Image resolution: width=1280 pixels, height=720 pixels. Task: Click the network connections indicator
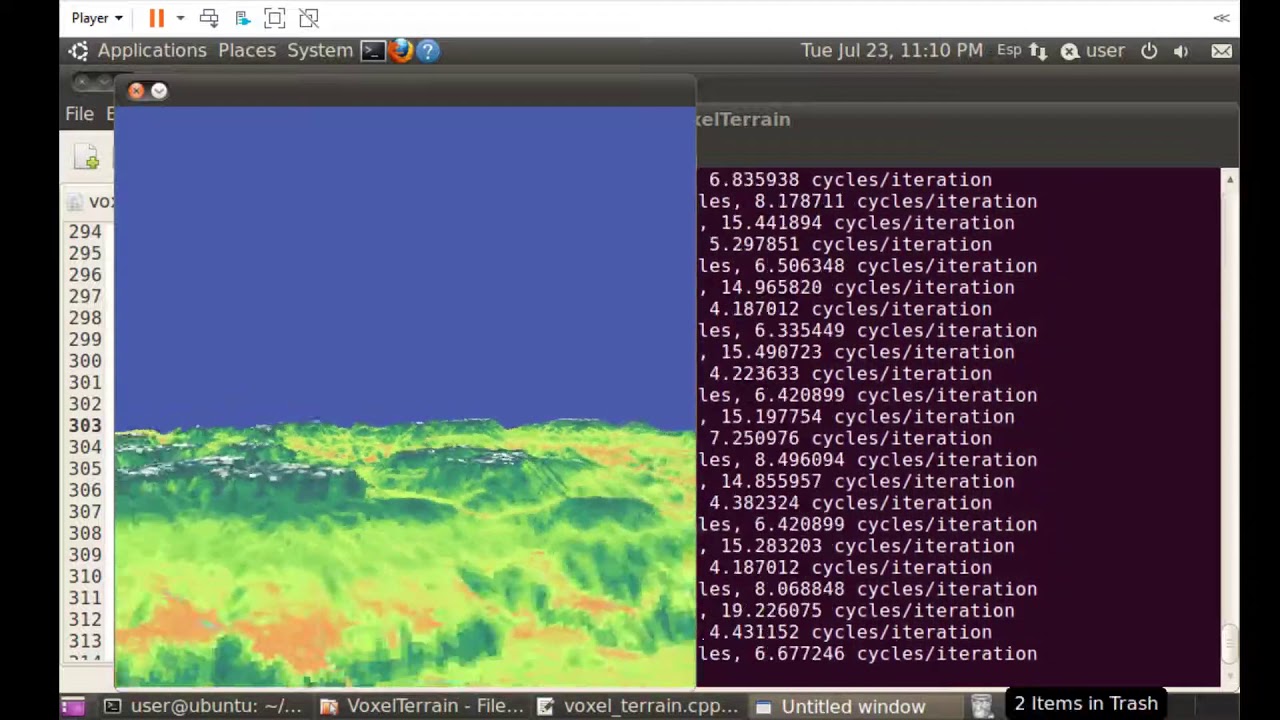point(1038,51)
